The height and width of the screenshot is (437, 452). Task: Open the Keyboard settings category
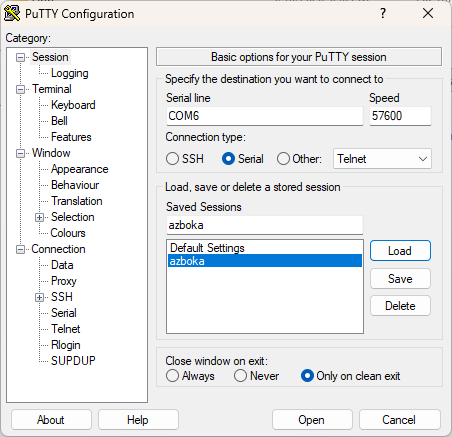tap(73, 105)
